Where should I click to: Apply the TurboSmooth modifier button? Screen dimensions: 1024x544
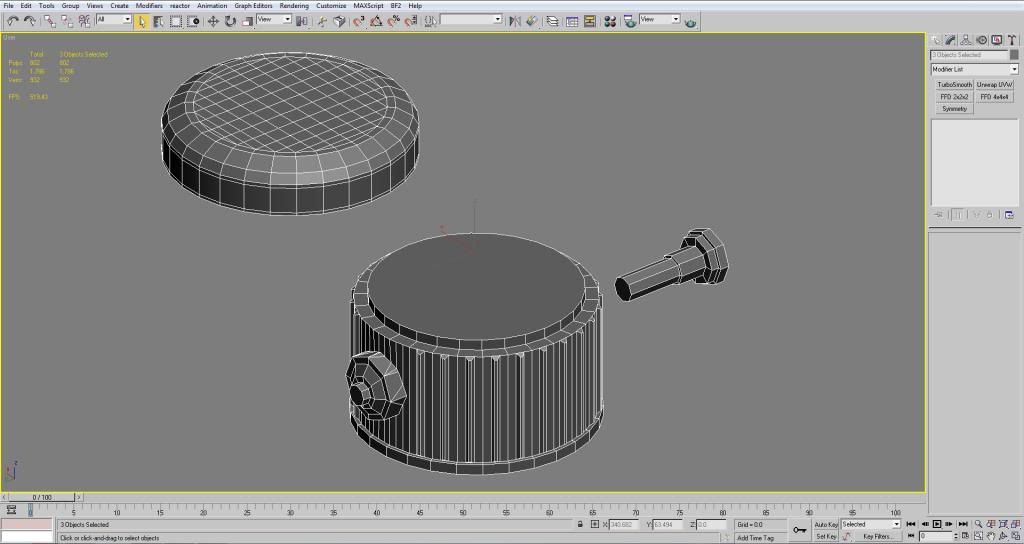pyautogui.click(x=954, y=85)
